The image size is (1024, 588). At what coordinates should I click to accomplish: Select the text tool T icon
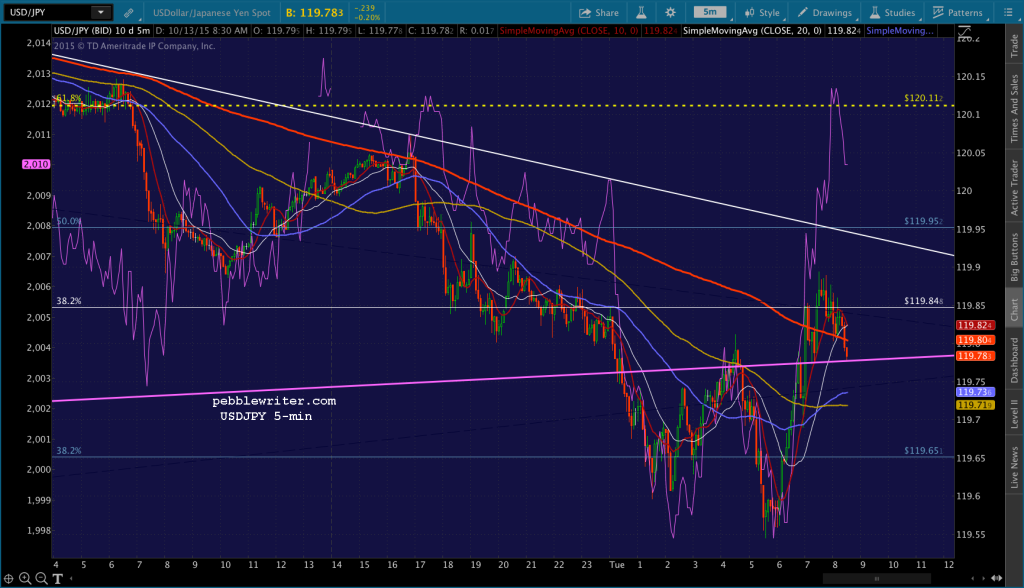[x=57, y=578]
